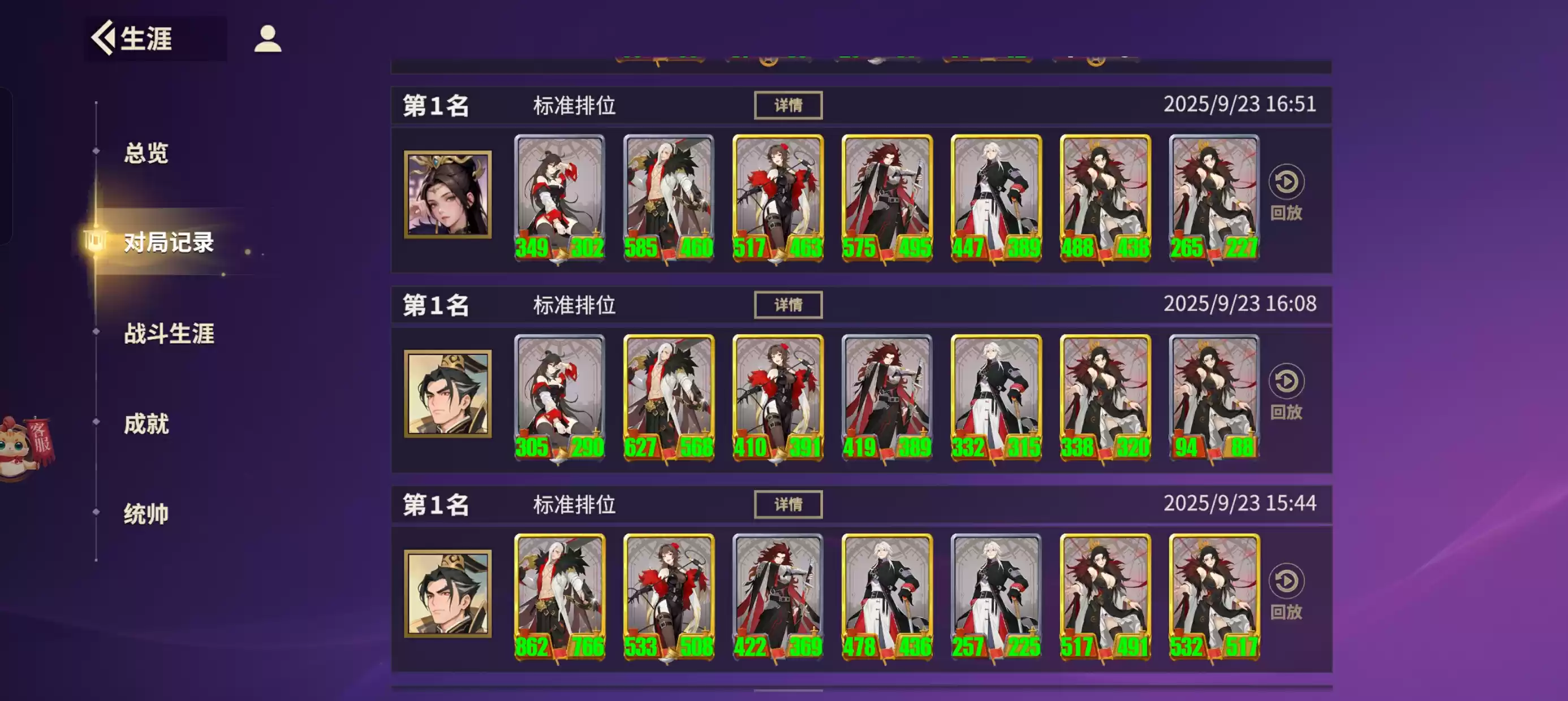Screen dimensions: 1568x701
Task: View 详情 details for the 16:51 match
Action: coord(787,105)
